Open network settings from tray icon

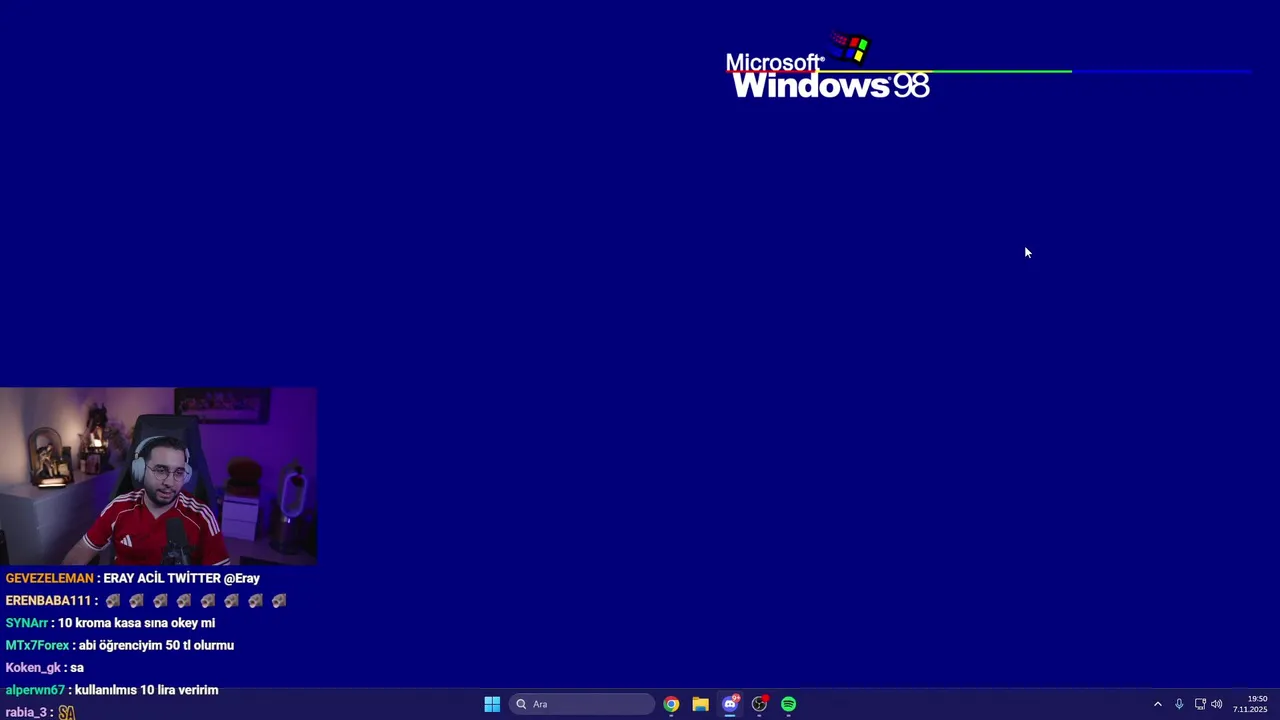[1200, 704]
